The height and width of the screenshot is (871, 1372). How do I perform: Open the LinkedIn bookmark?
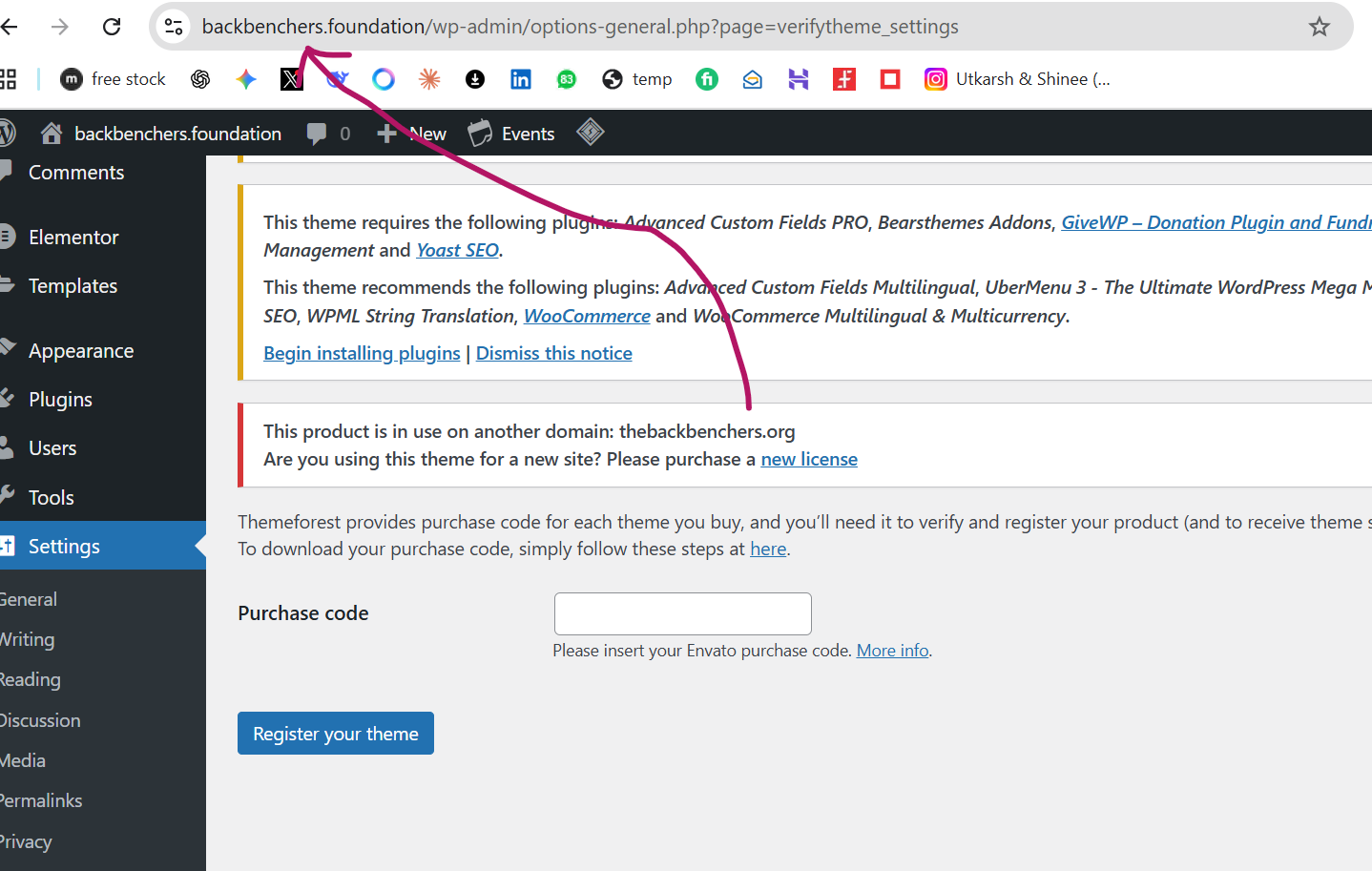click(x=521, y=79)
